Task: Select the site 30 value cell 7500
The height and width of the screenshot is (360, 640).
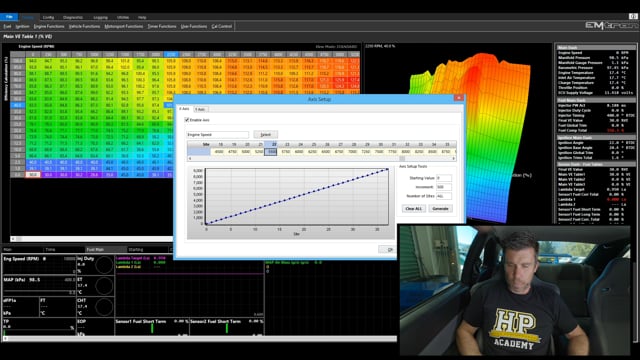Action: [379, 151]
